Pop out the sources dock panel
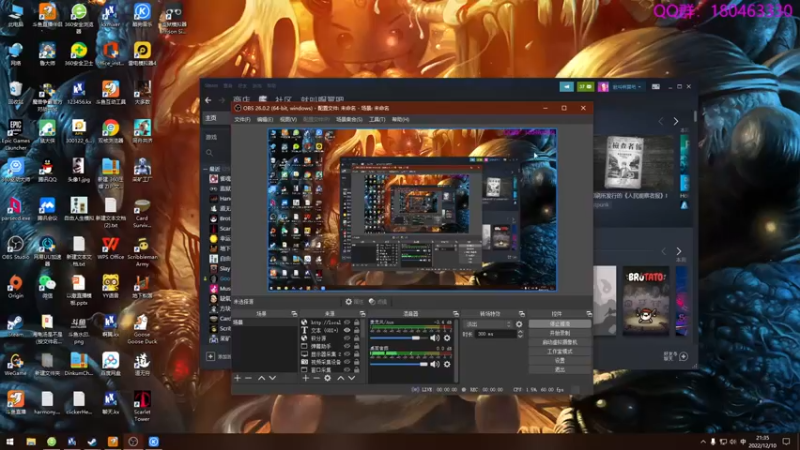This screenshot has width=800, height=450. (362, 313)
